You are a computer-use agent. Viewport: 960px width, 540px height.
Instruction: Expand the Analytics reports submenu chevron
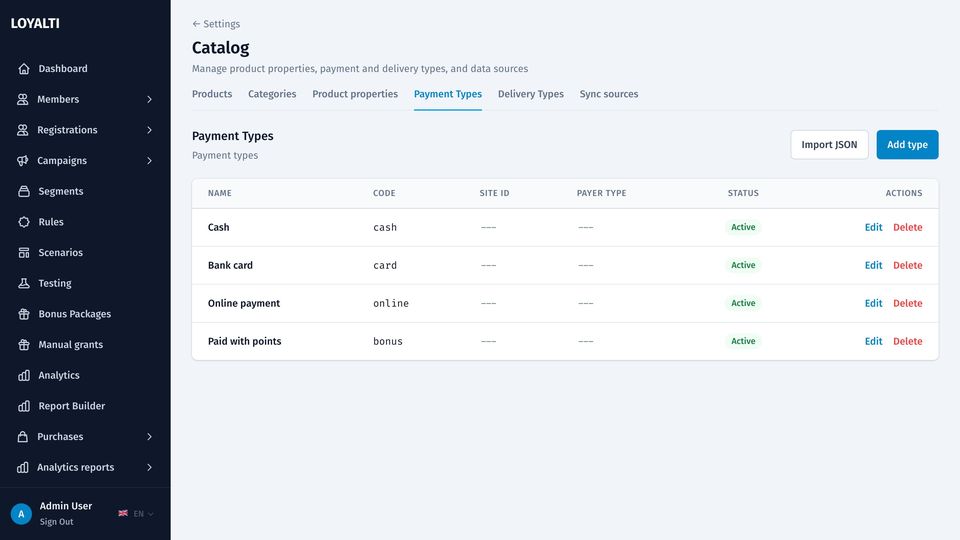[x=149, y=467]
